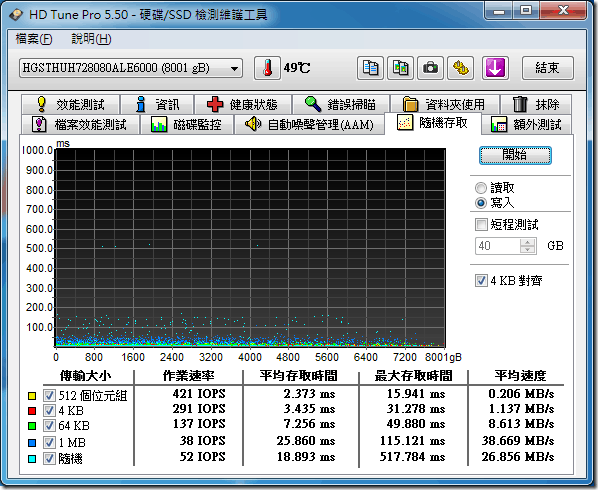
Task: Switch to the 錯誤掃瞄 tab
Action: tap(341, 104)
